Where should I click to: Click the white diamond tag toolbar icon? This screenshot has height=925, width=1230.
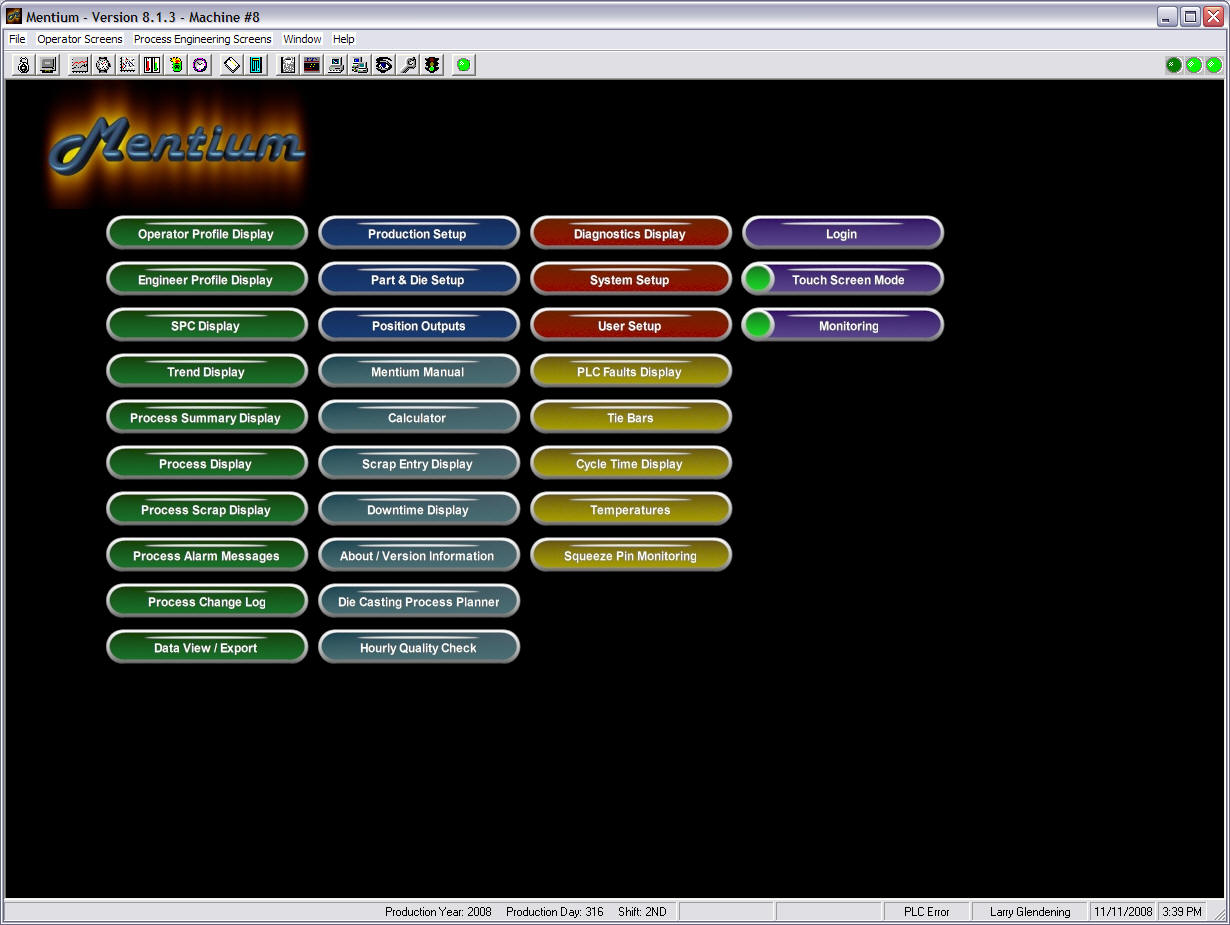tap(232, 65)
